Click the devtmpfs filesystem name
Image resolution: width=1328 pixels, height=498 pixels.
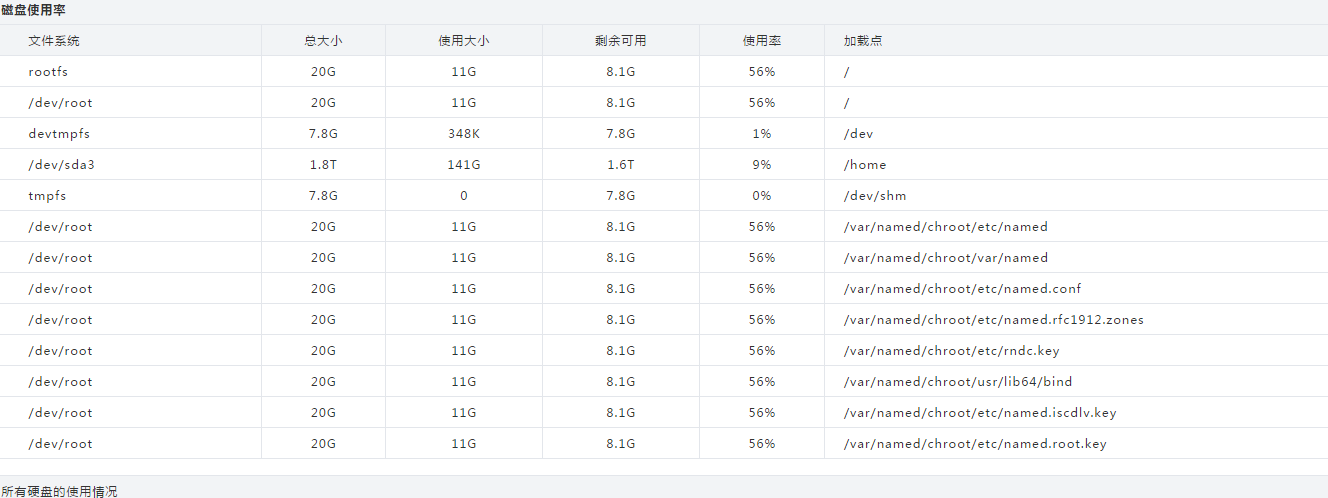tap(60, 134)
